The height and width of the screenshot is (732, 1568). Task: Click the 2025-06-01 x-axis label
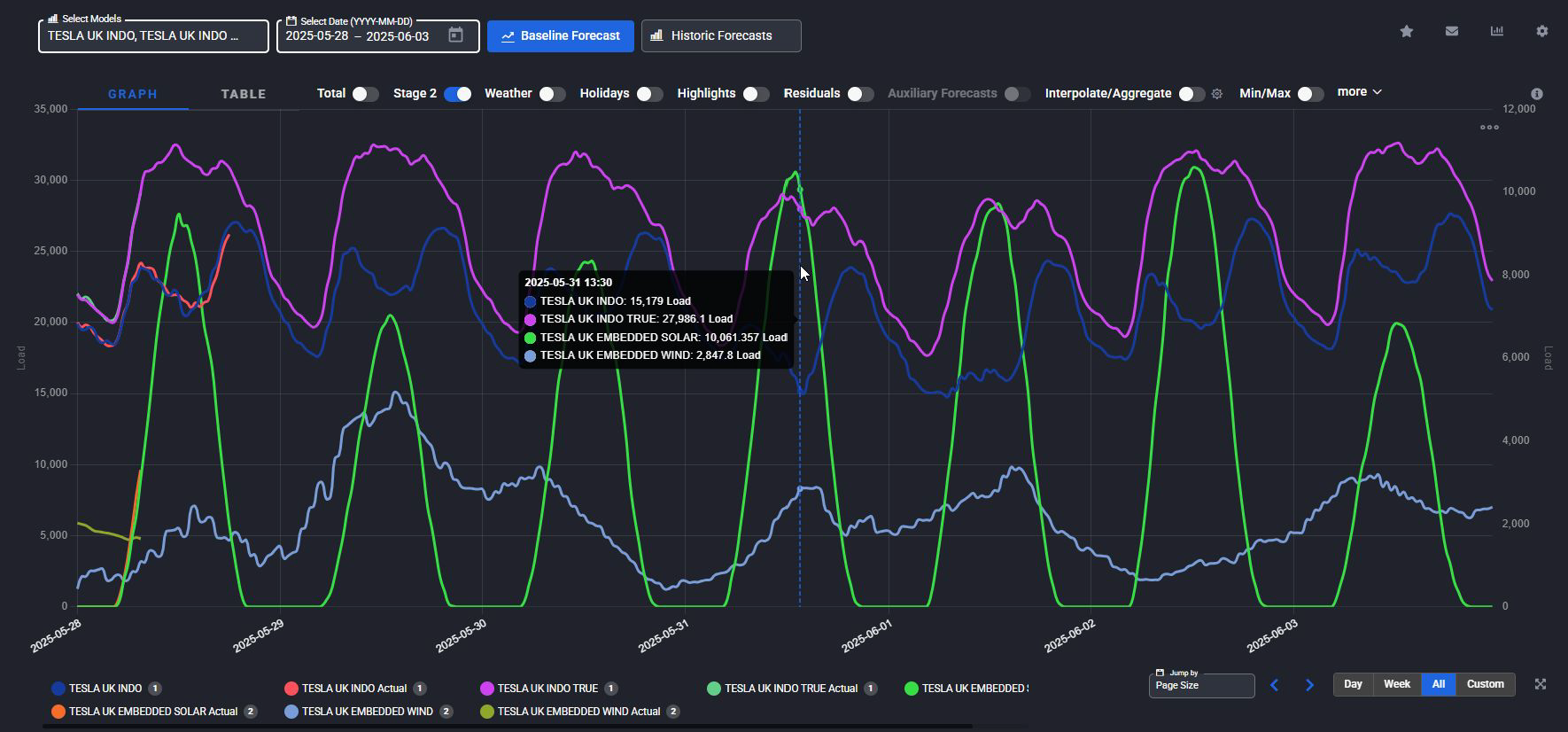click(866, 636)
